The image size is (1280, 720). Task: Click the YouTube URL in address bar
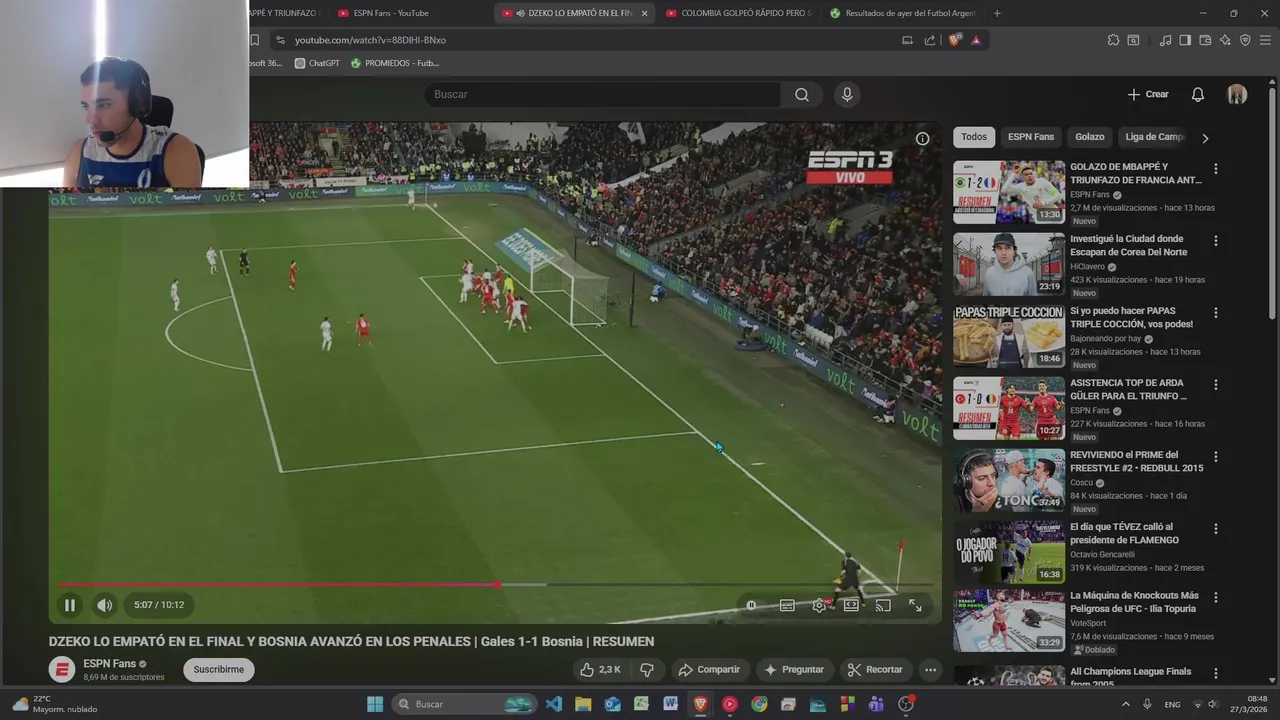pyautogui.click(x=370, y=40)
